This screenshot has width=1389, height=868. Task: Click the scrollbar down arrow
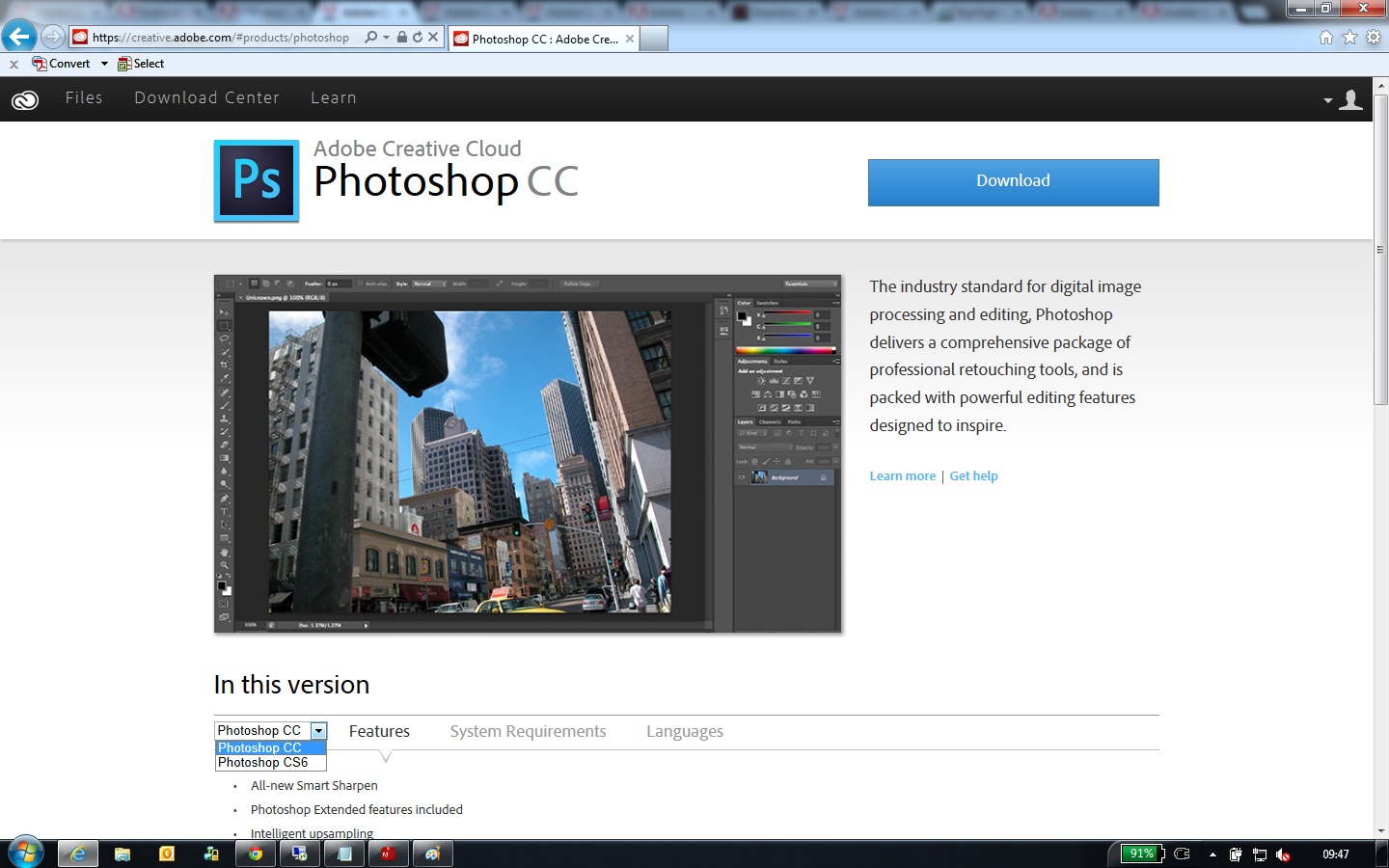[x=1380, y=830]
